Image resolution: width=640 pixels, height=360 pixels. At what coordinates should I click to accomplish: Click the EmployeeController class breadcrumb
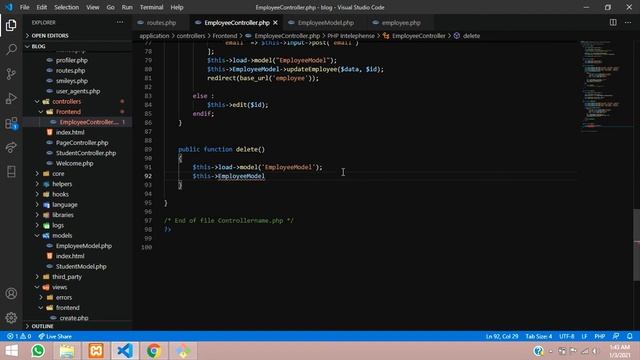[x=418, y=36]
